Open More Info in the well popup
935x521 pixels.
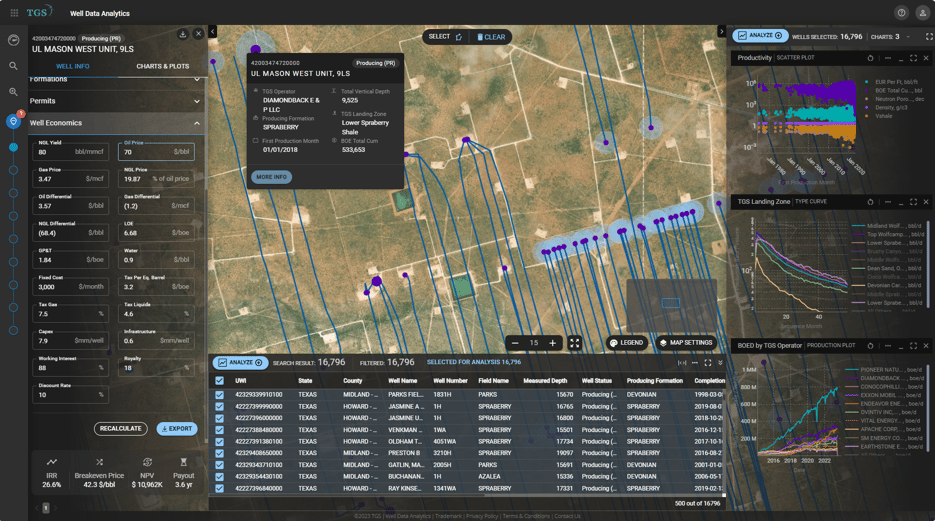click(x=271, y=177)
